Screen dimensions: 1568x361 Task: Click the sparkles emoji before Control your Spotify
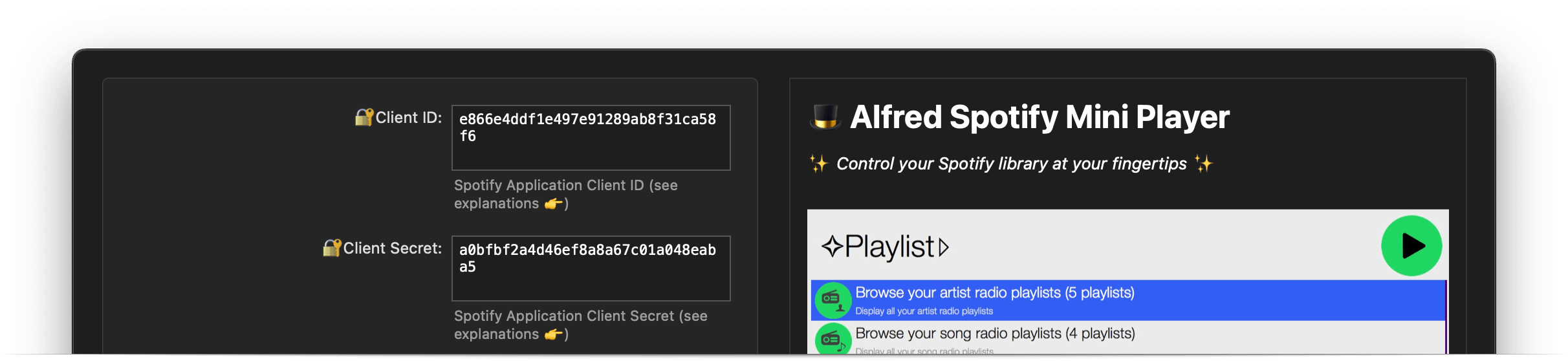(819, 164)
